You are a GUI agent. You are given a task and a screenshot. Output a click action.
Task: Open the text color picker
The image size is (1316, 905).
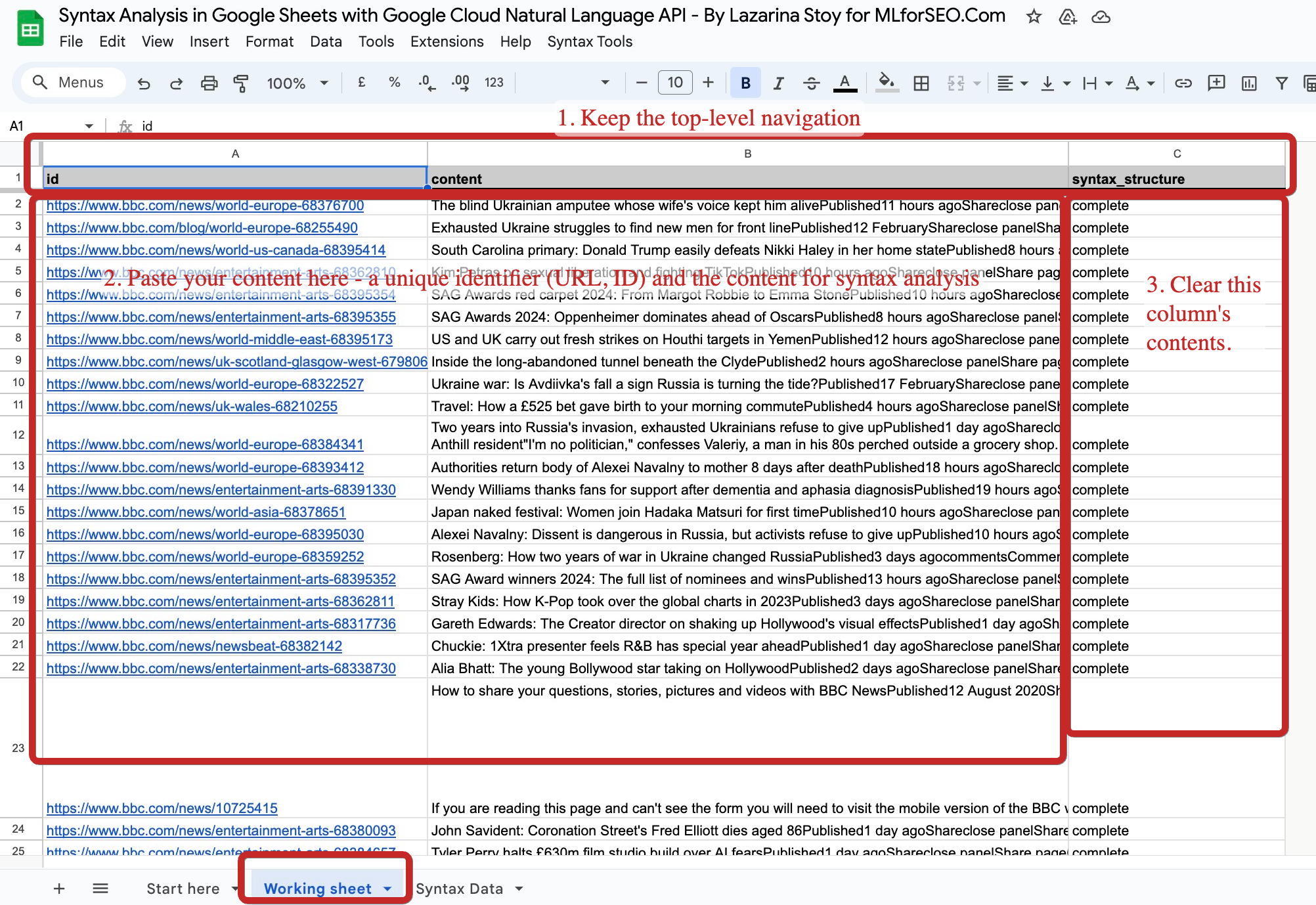(845, 83)
